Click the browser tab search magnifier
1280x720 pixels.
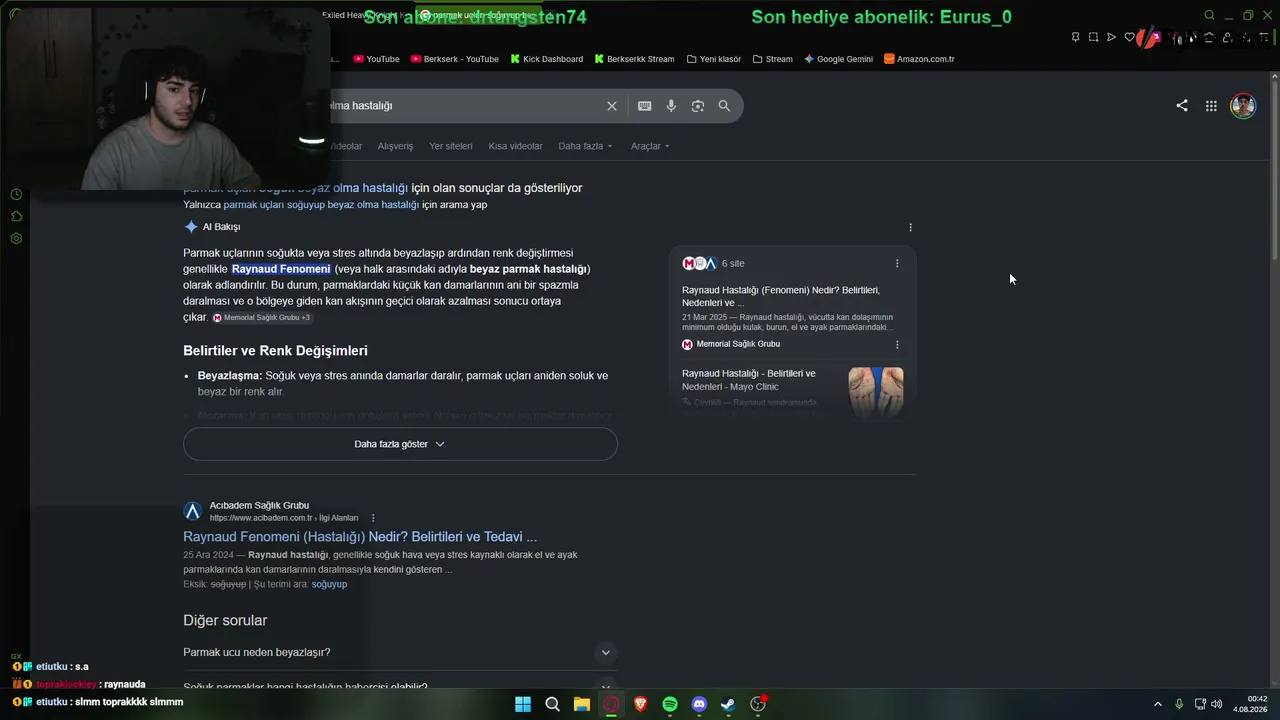coord(1209,15)
